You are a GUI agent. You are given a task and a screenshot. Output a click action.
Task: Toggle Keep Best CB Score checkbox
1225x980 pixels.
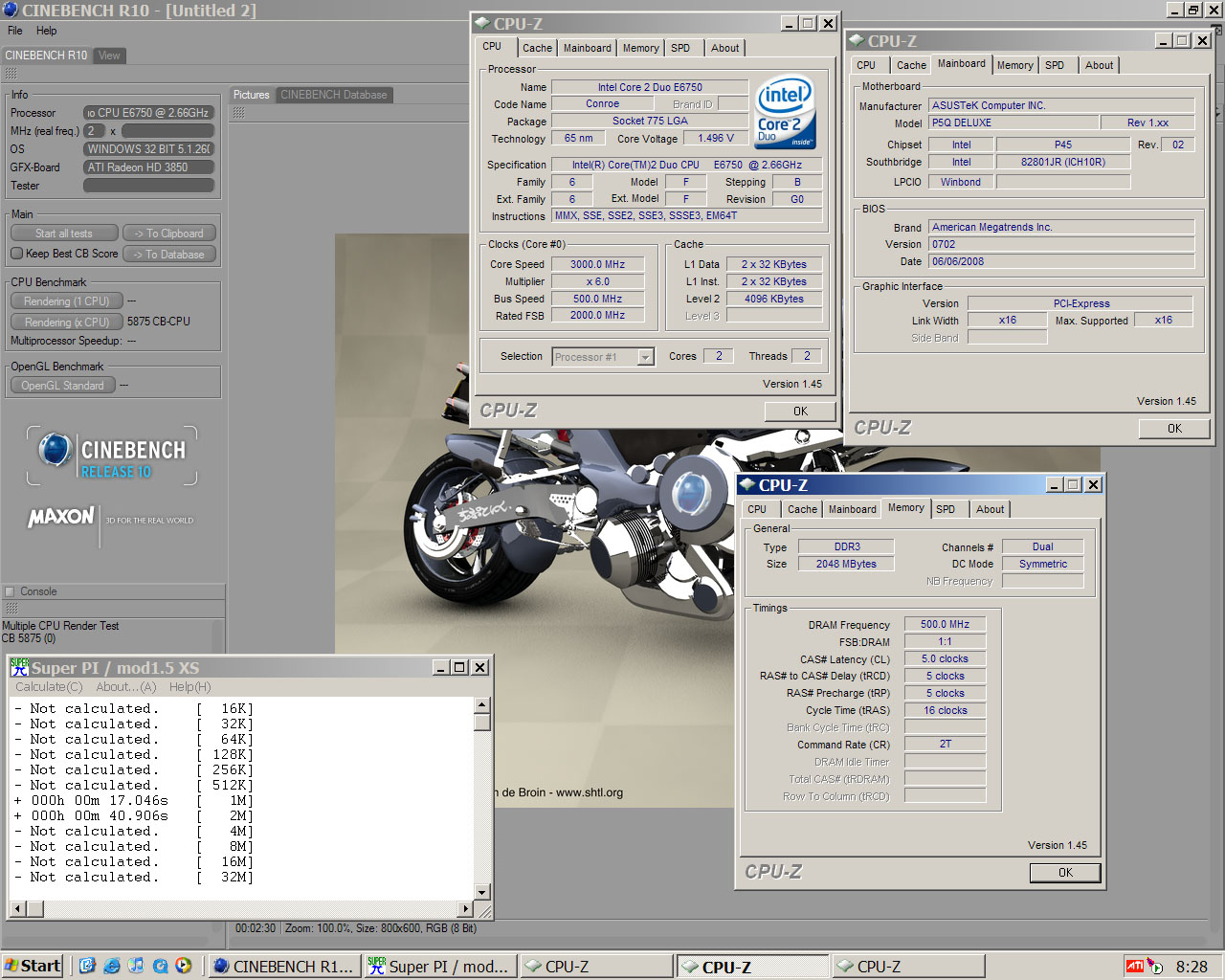click(x=16, y=254)
